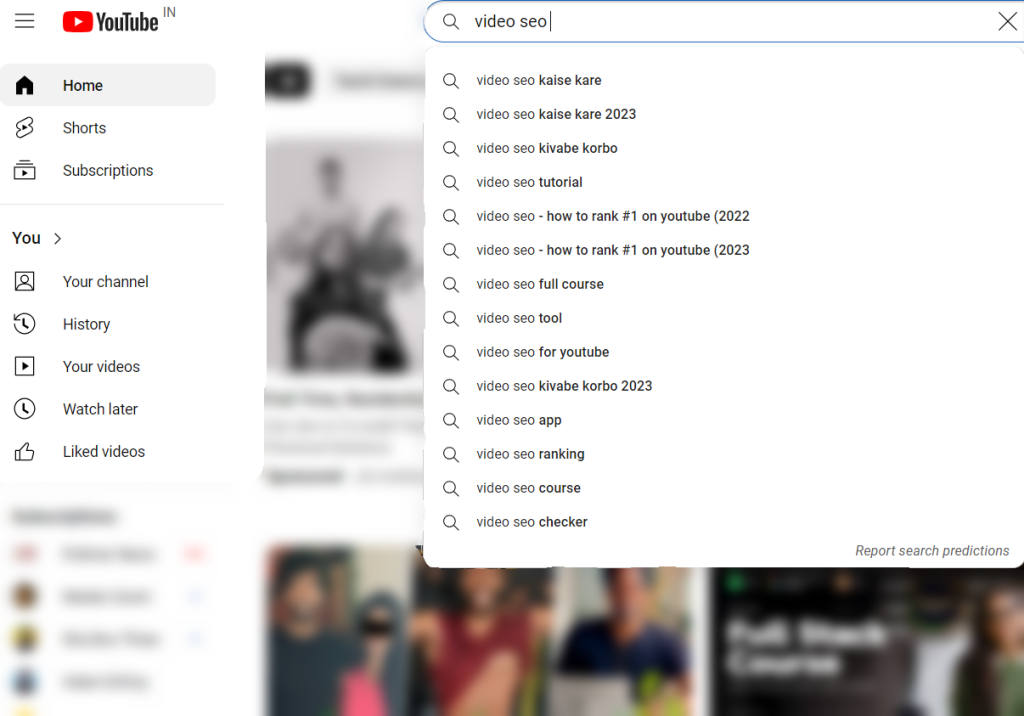The height and width of the screenshot is (716, 1024).
Task: Click the History clock icon
Action: pos(27,323)
